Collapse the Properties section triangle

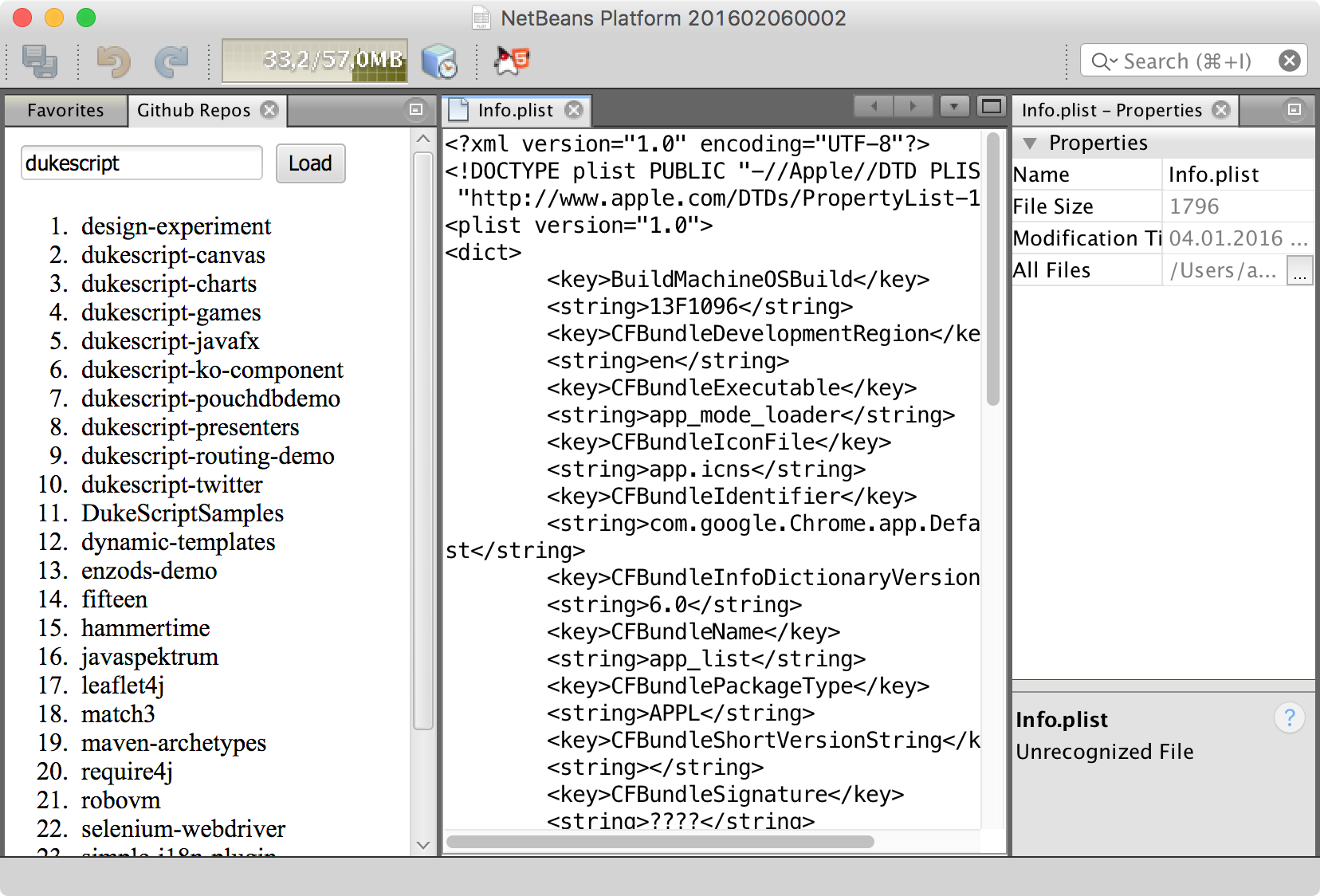coord(1030,143)
